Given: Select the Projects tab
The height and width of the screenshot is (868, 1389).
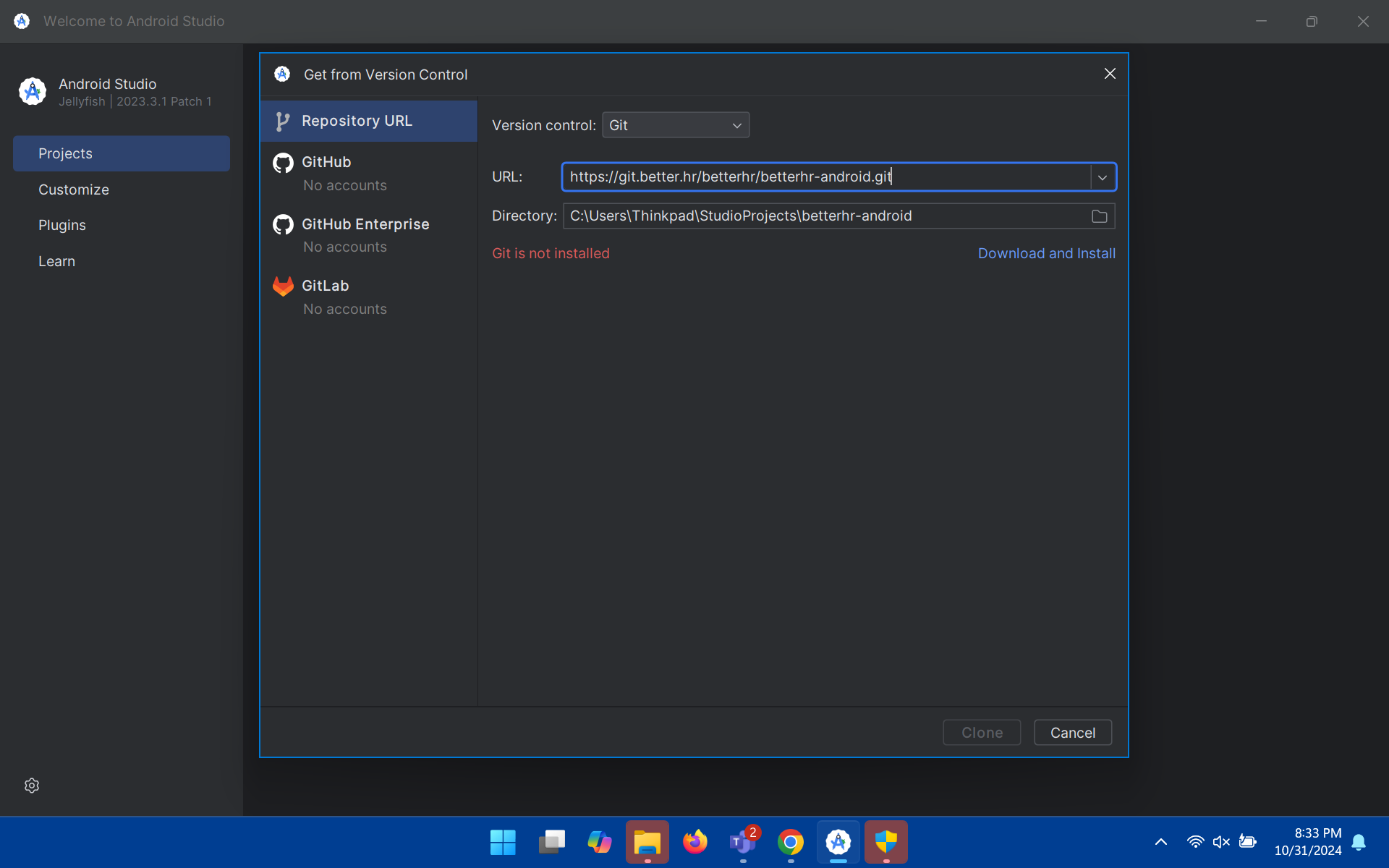Looking at the screenshot, I should 122,153.
